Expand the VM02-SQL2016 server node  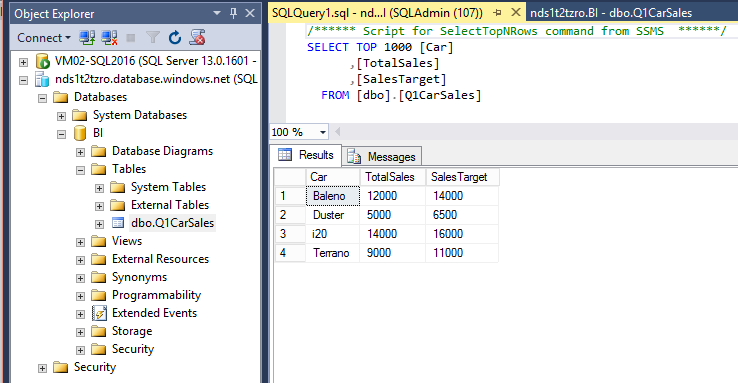coord(24,62)
